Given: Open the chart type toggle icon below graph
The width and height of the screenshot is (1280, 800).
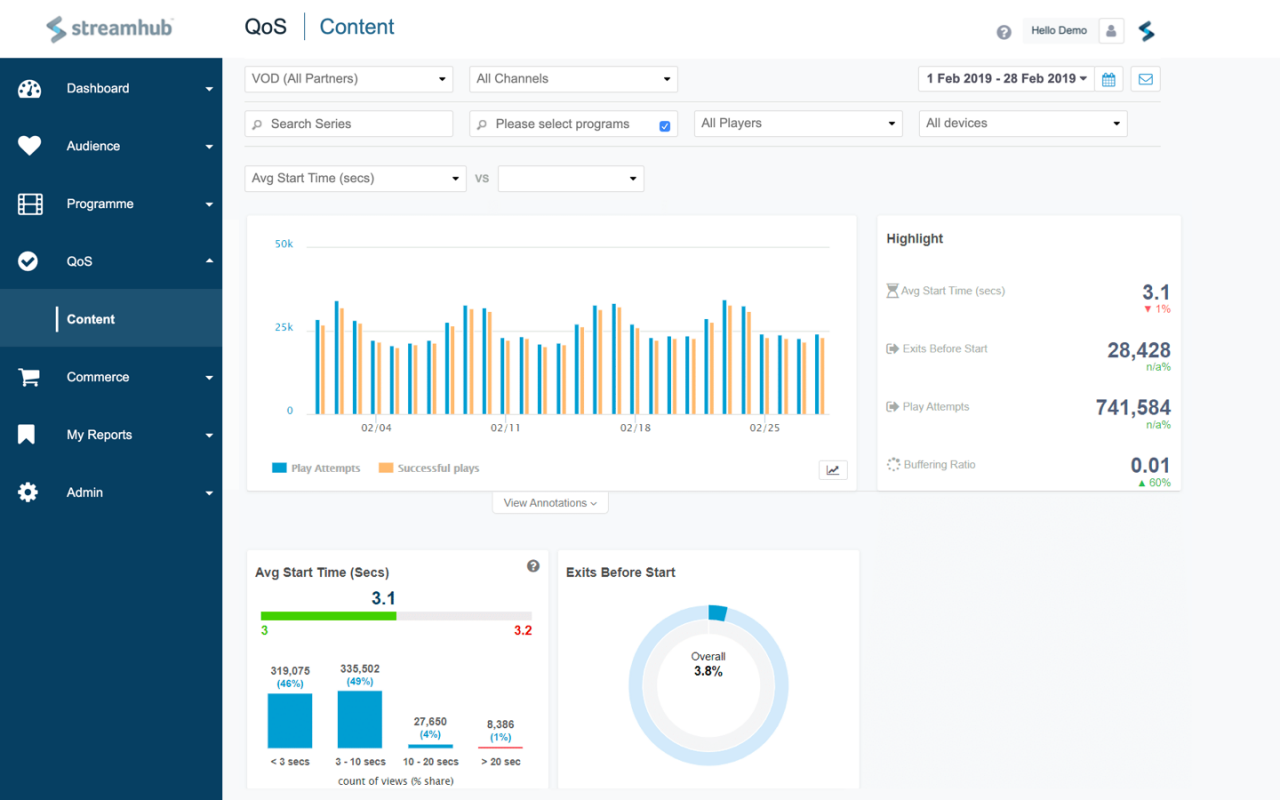Looking at the screenshot, I should pos(833,469).
